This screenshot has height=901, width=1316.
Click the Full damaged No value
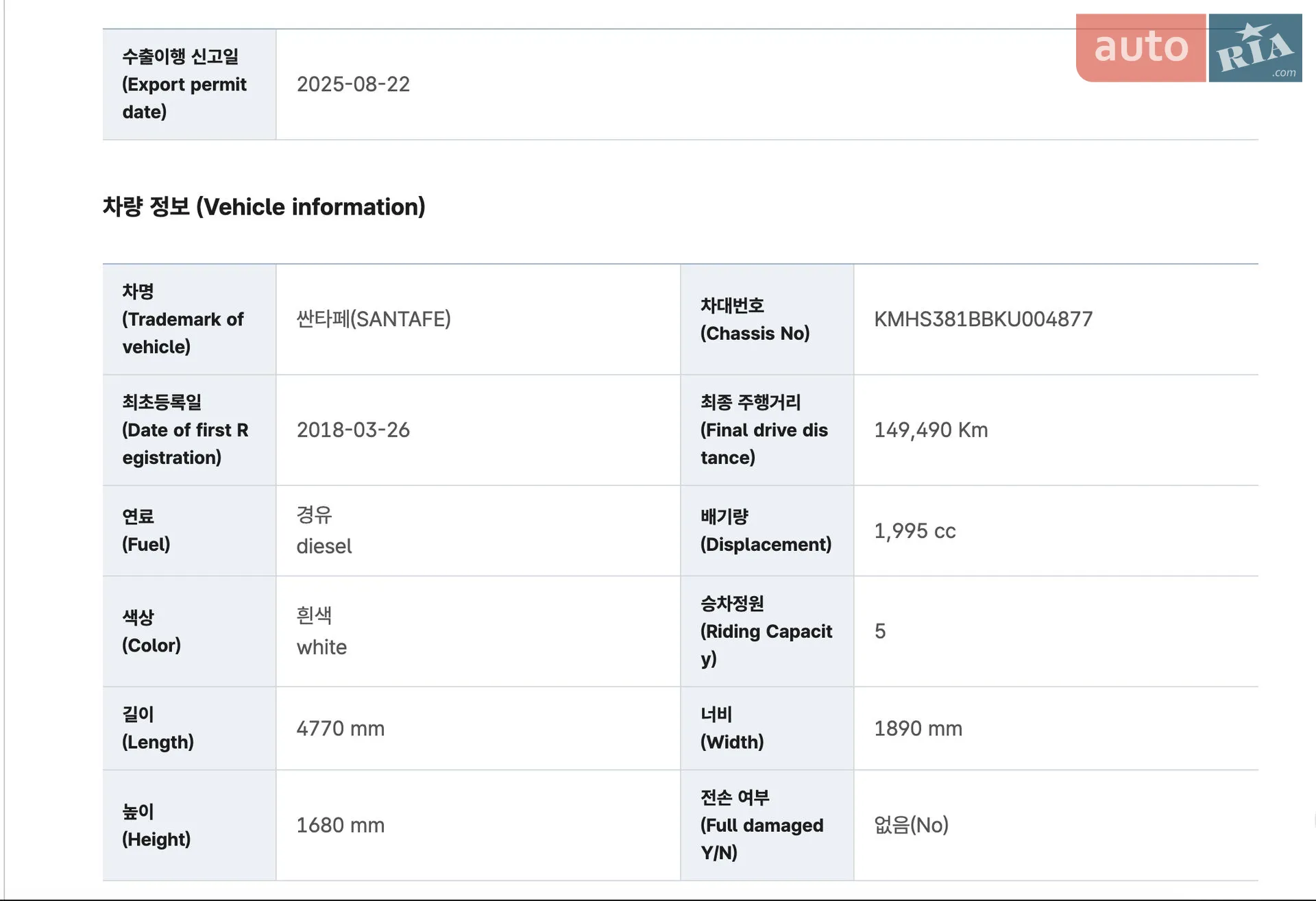[911, 825]
